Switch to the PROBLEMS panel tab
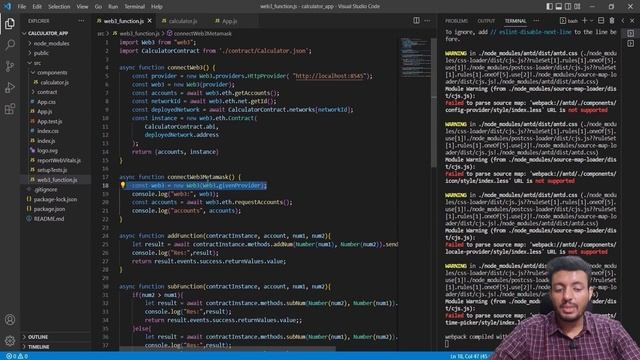The image size is (640, 360). click(456, 21)
